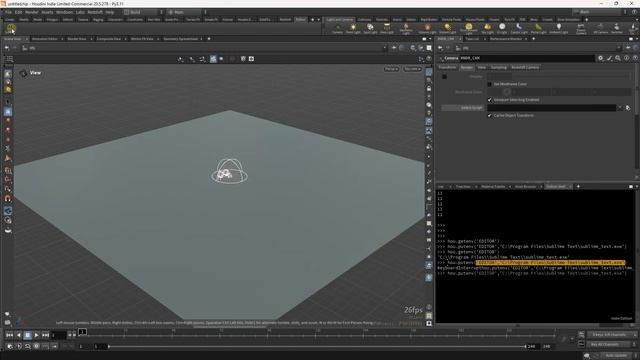The height and width of the screenshot is (360, 640).
Task: Switch to the Asset Browser tab
Action: [525, 187]
